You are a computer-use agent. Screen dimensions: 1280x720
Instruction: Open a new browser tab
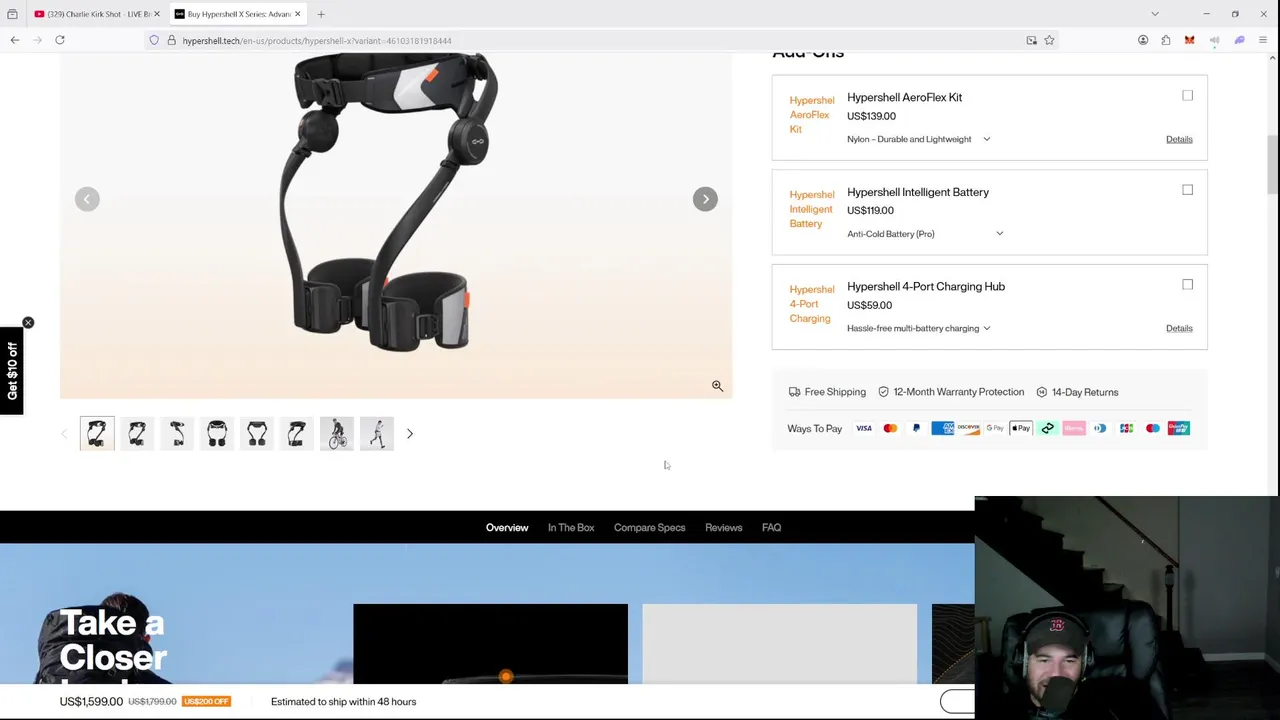tap(321, 14)
